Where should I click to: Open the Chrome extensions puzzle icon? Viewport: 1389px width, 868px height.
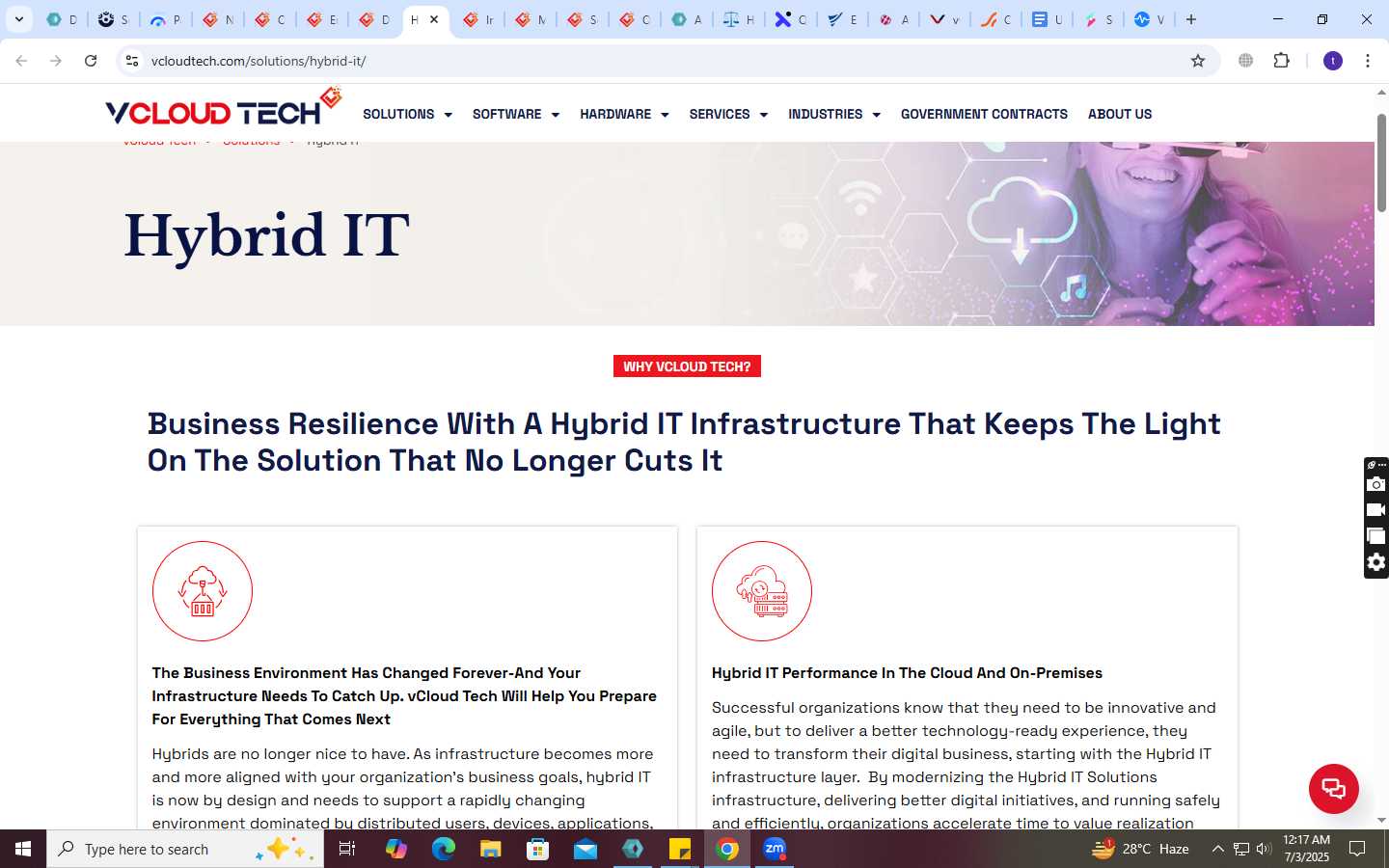[x=1281, y=61]
